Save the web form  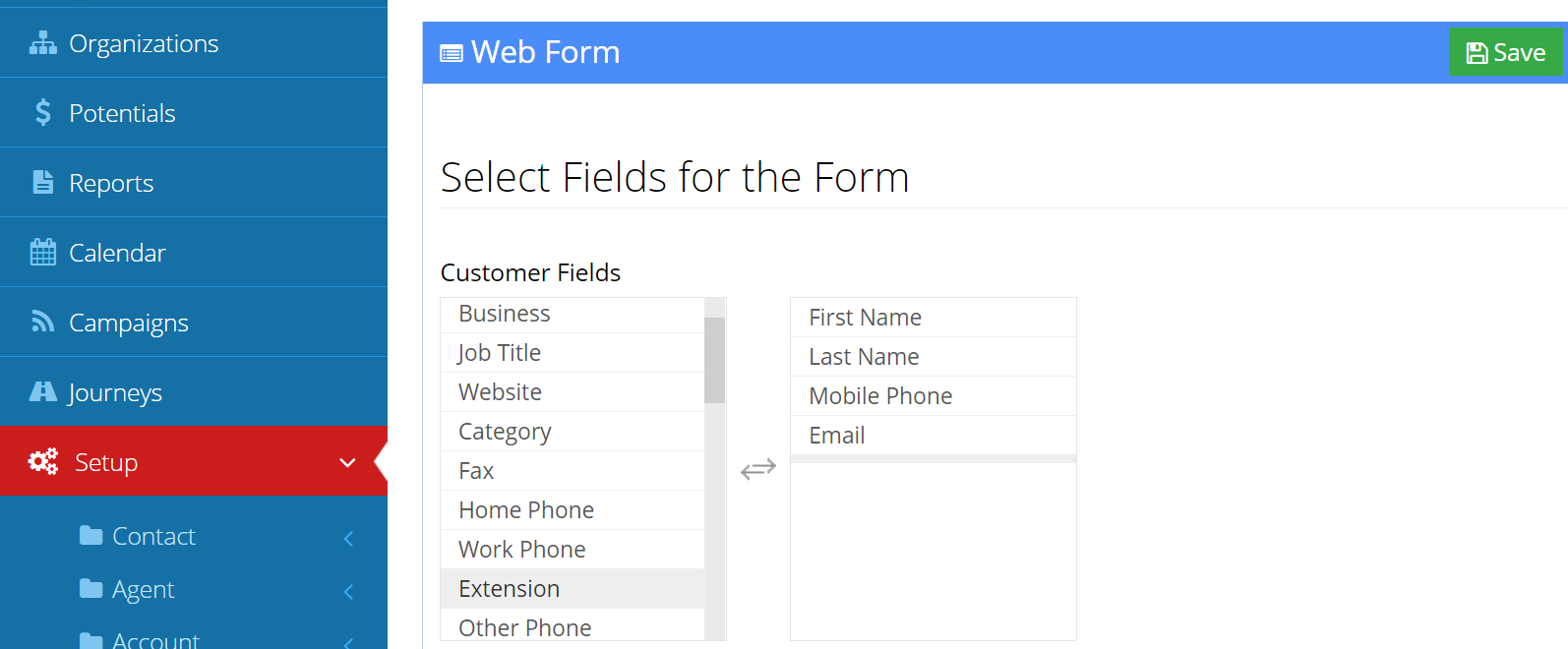click(x=1506, y=51)
